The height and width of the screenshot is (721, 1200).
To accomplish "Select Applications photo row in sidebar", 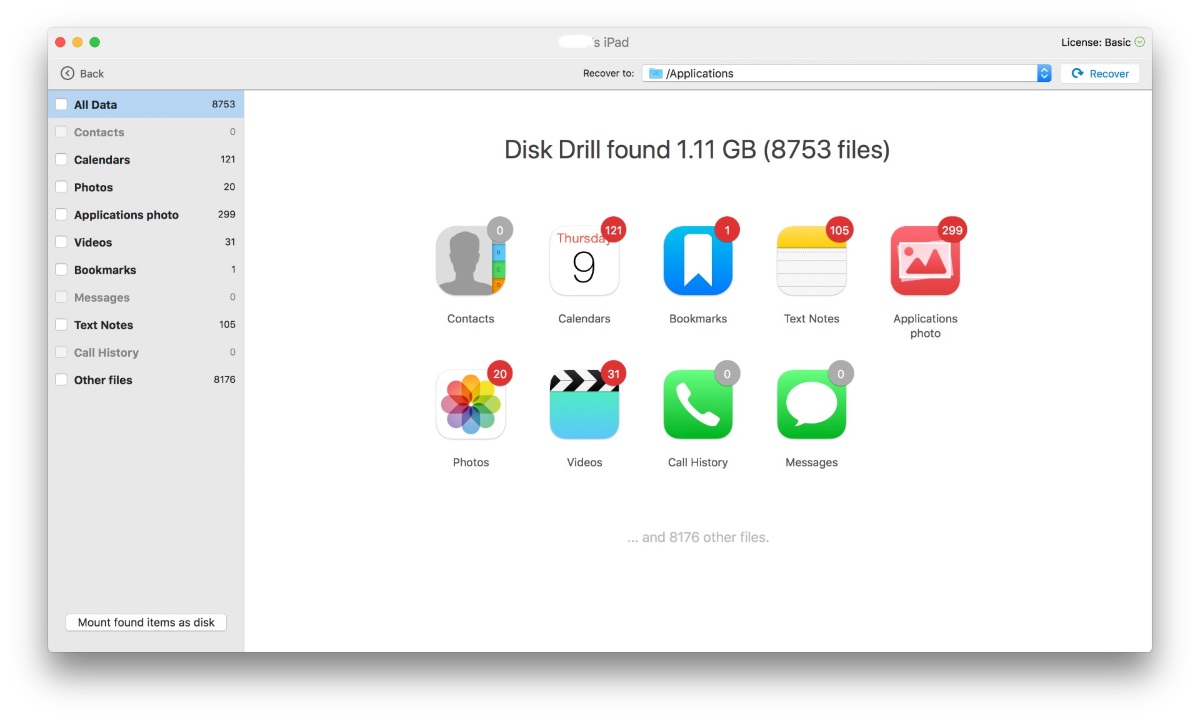I will 146,214.
